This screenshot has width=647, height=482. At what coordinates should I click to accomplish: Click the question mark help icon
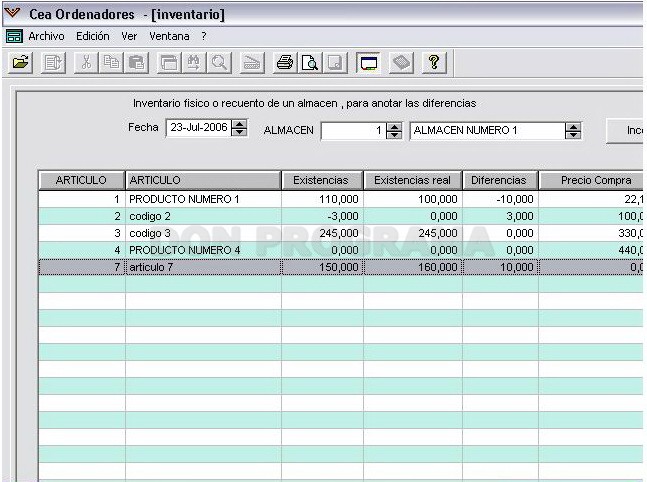tap(434, 63)
